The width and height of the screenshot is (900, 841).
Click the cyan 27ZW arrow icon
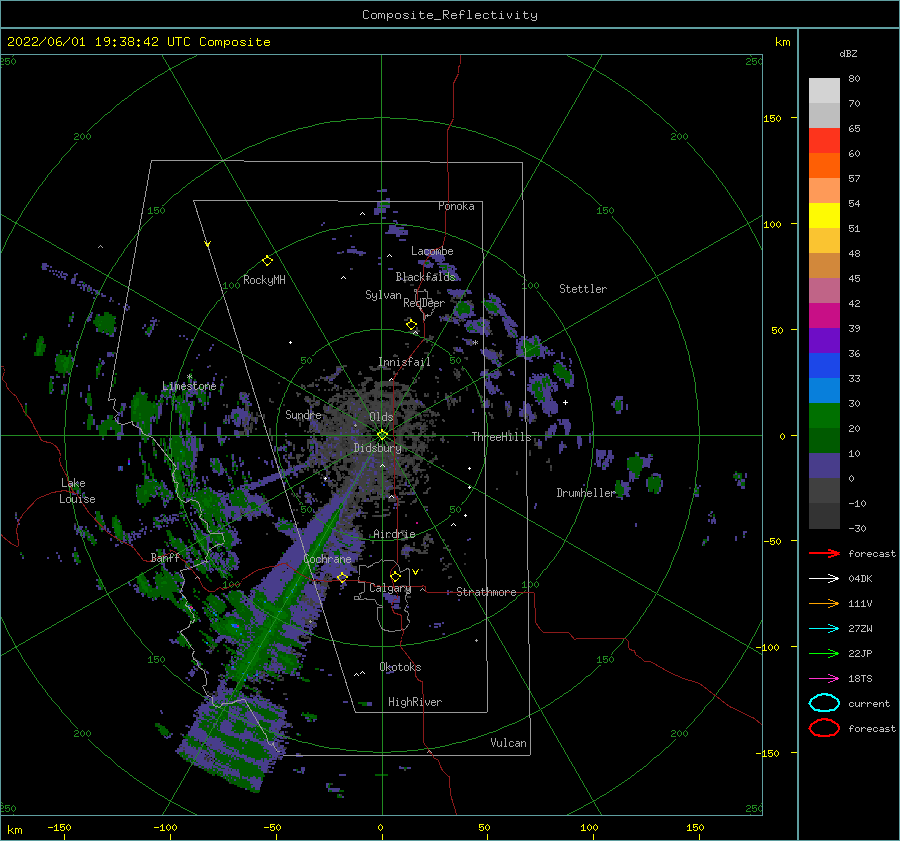824,629
